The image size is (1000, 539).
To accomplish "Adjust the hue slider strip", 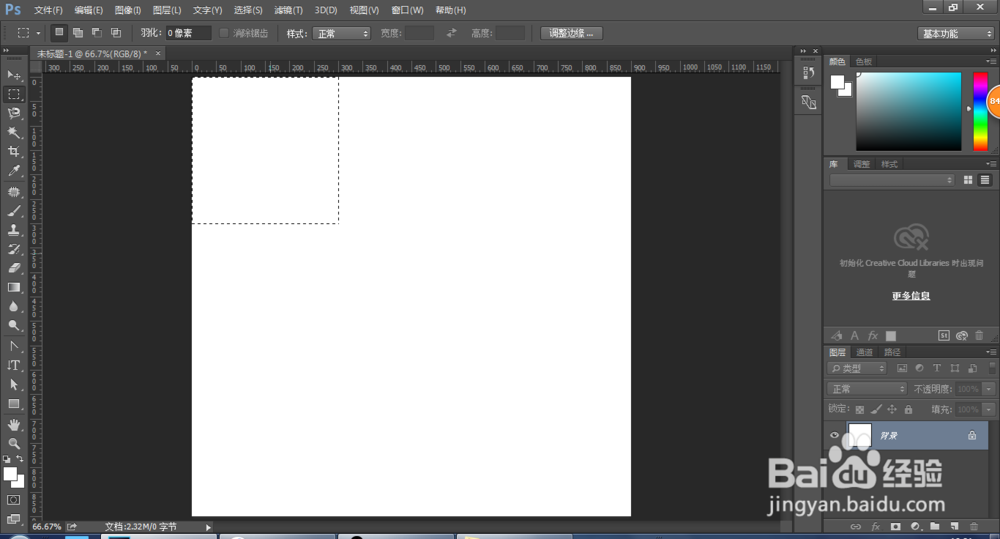I will tap(980, 112).
